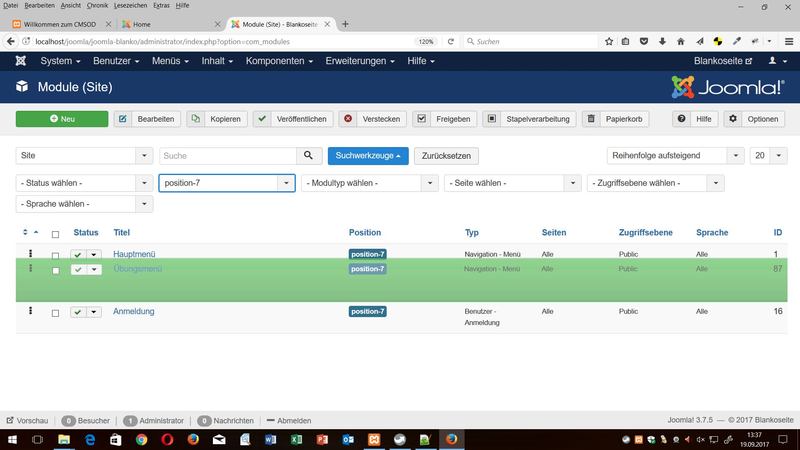Collapse filters with the Suchwerkzeuge button
Viewport: 800px width, 450px height.
click(x=368, y=156)
